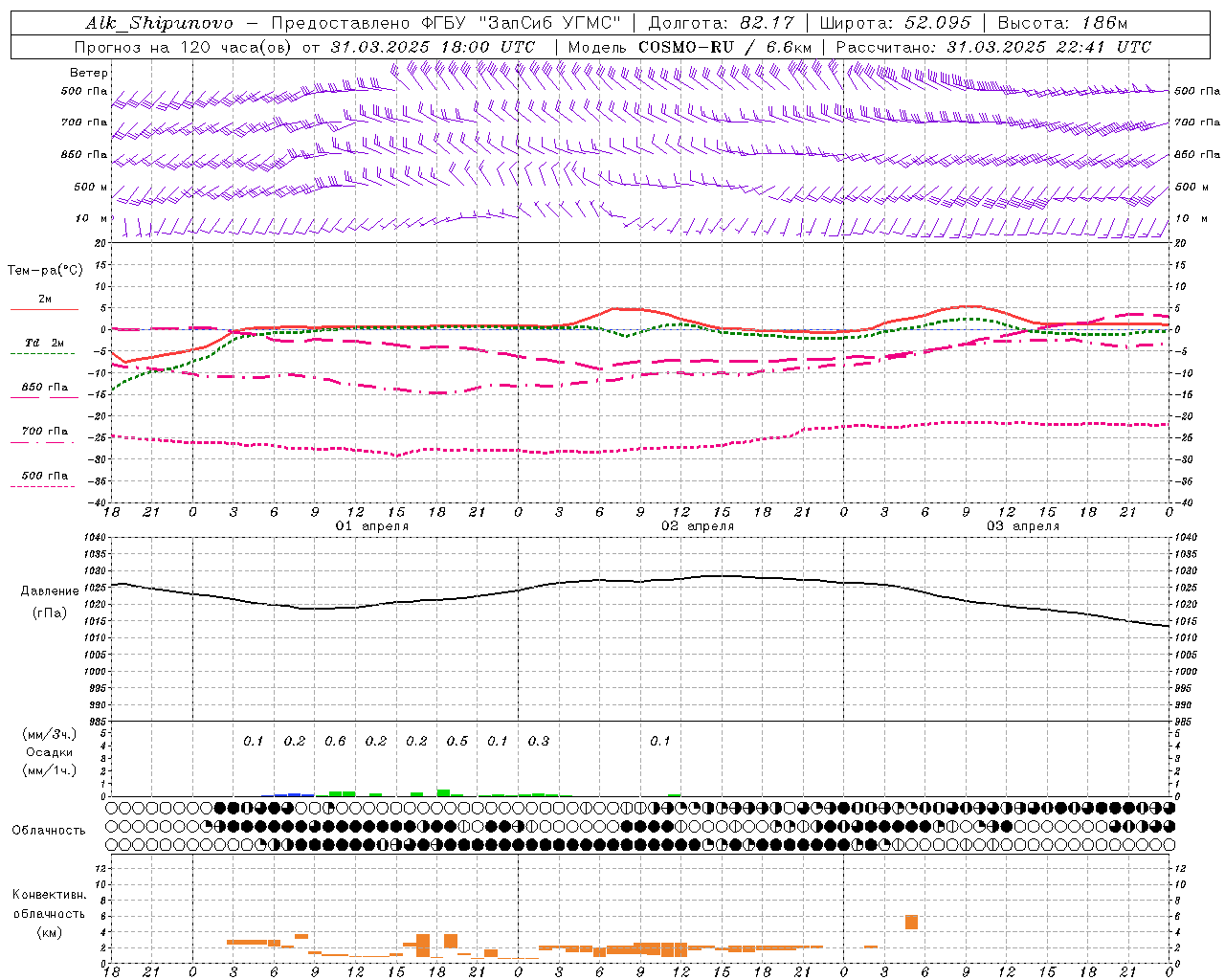Click the date label 01 апреля
Viewport: 1225px width, 980px height.
pyautogui.click(x=372, y=526)
